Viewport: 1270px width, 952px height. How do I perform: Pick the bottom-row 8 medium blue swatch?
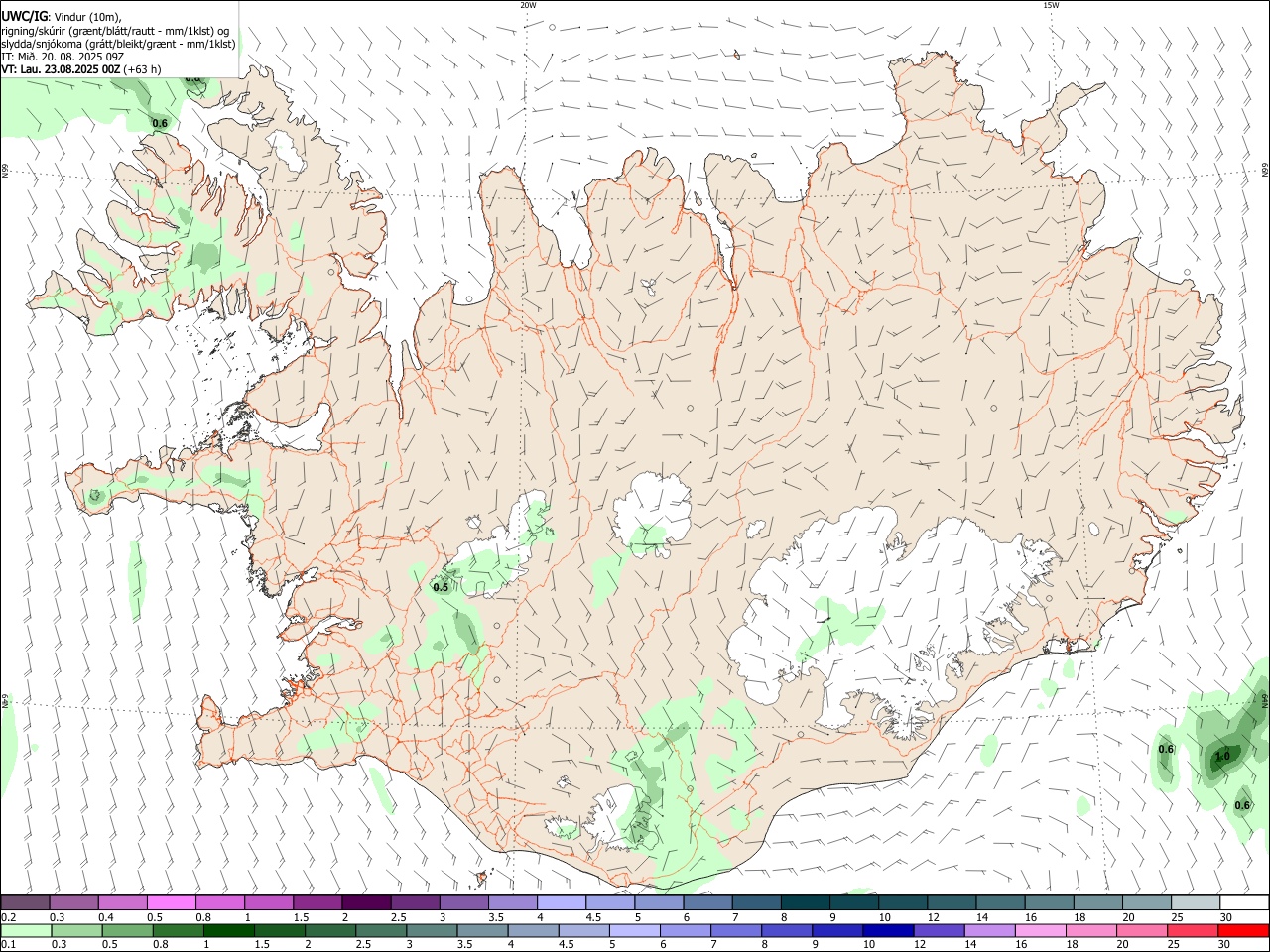pos(787,930)
